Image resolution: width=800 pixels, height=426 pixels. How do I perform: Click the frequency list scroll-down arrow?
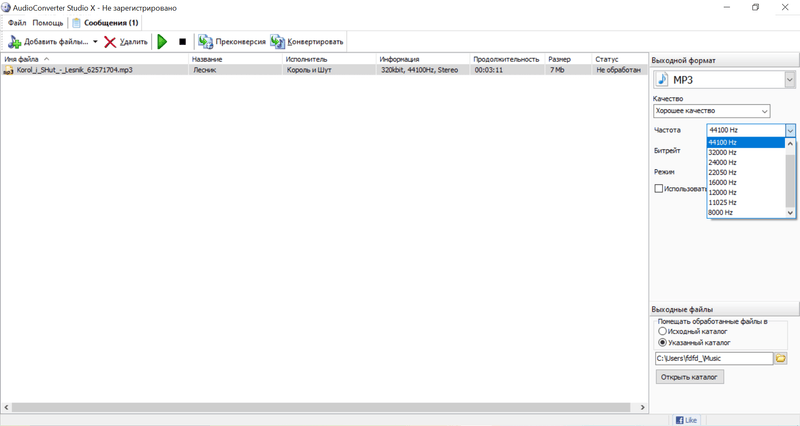[790, 213]
